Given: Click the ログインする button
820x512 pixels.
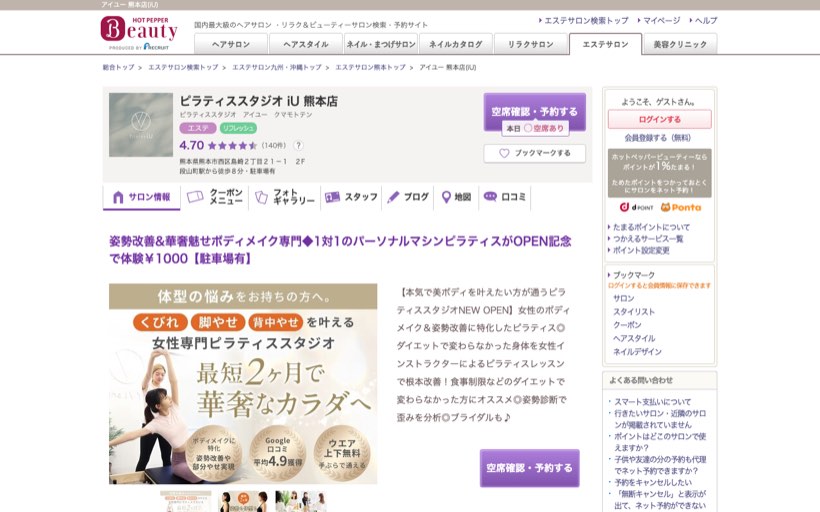Looking at the screenshot, I should [x=659, y=119].
